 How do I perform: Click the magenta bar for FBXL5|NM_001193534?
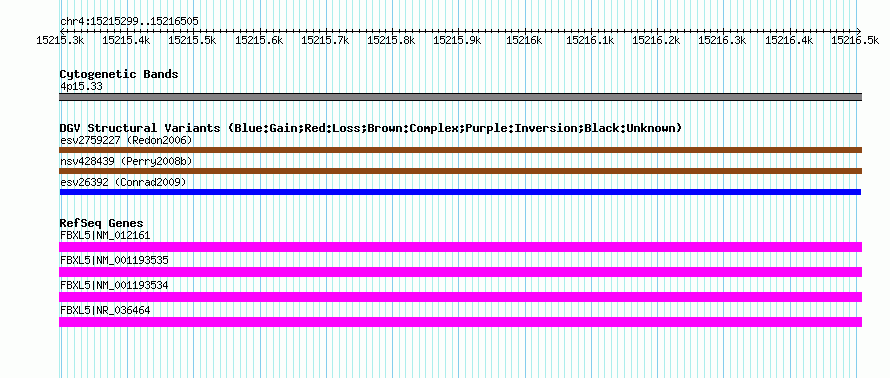click(x=460, y=297)
